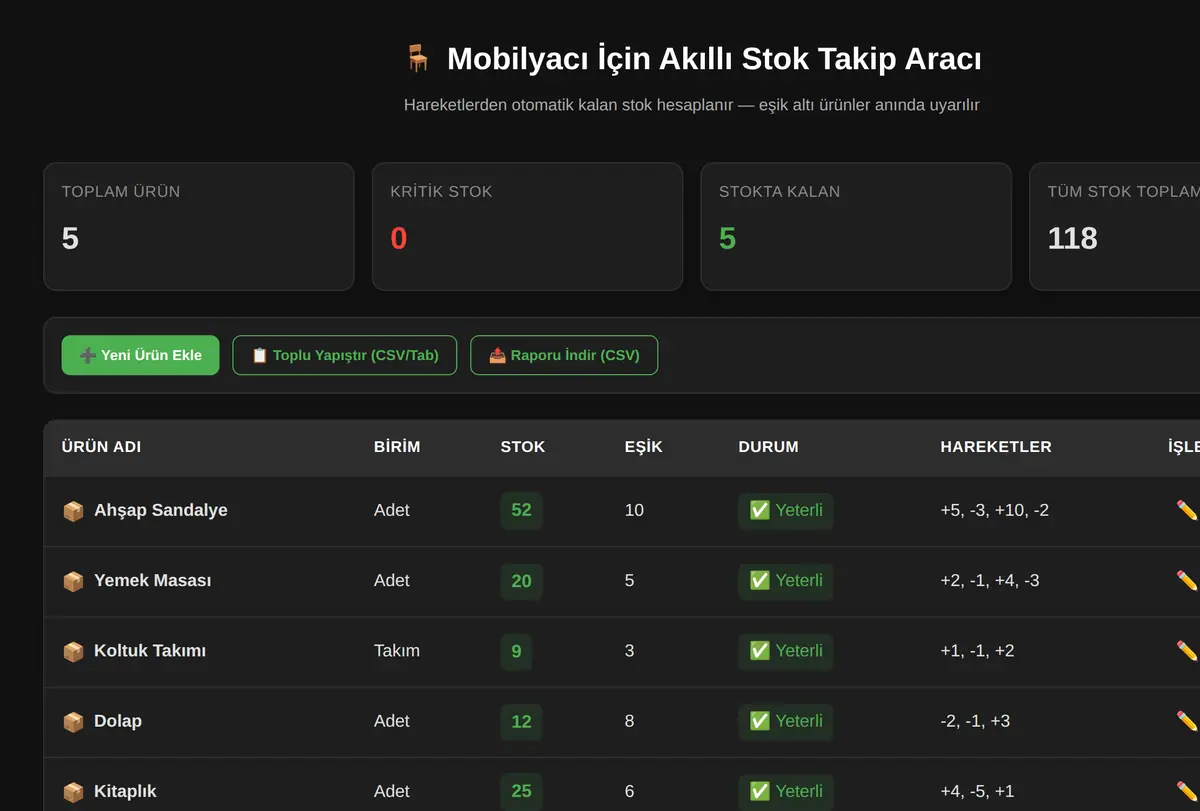The image size is (1200, 811).
Task: Click the DURUM column header
Action: tap(768, 447)
